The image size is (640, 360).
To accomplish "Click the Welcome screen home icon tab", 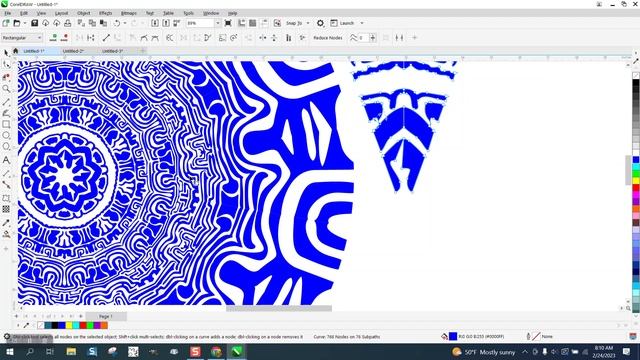I will click(x=16, y=51).
